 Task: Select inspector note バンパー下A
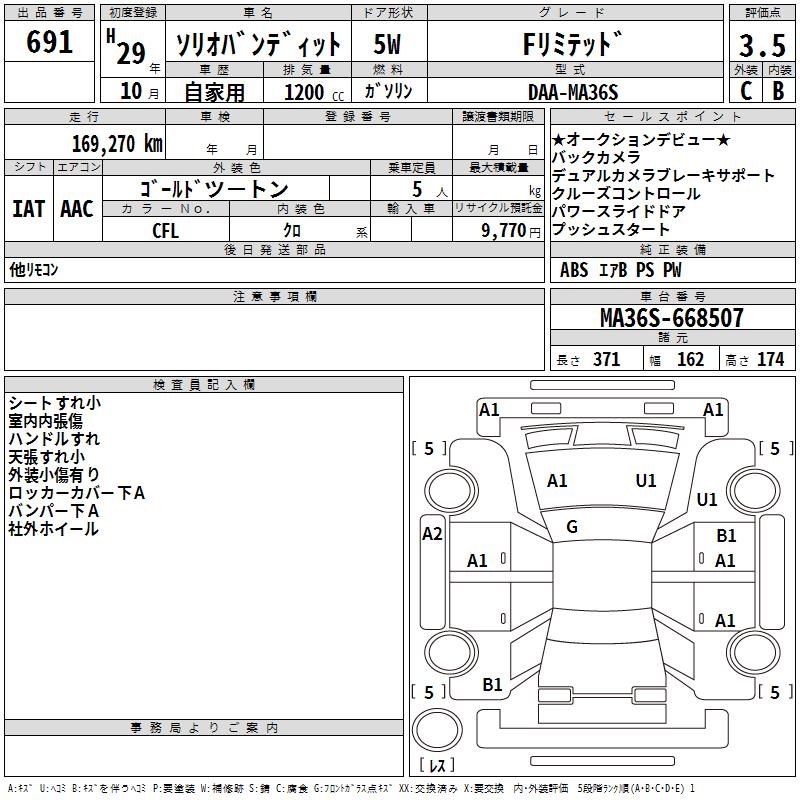tap(54, 511)
